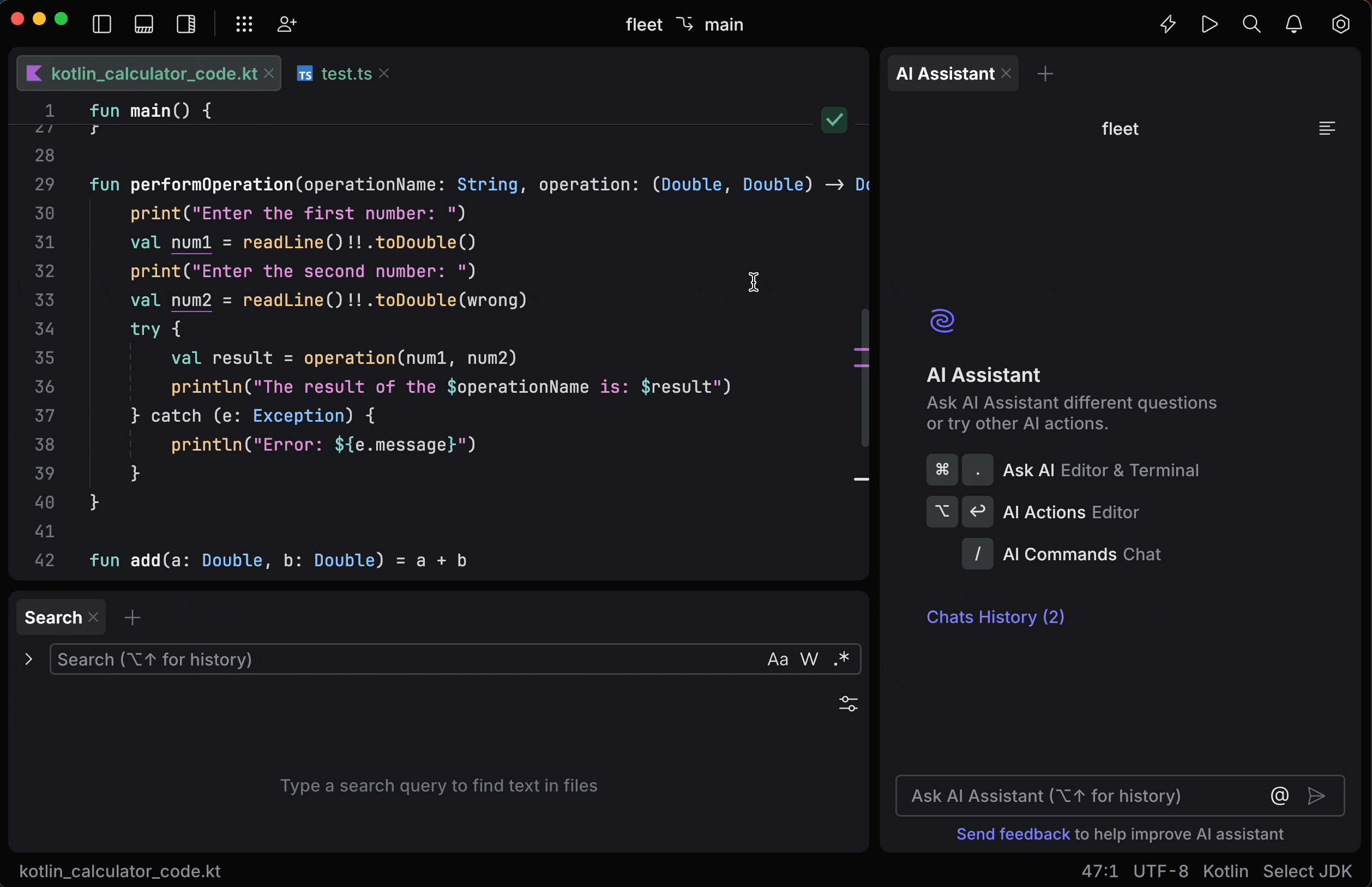
Task: Select the right panel toggle icon
Action: click(x=185, y=24)
